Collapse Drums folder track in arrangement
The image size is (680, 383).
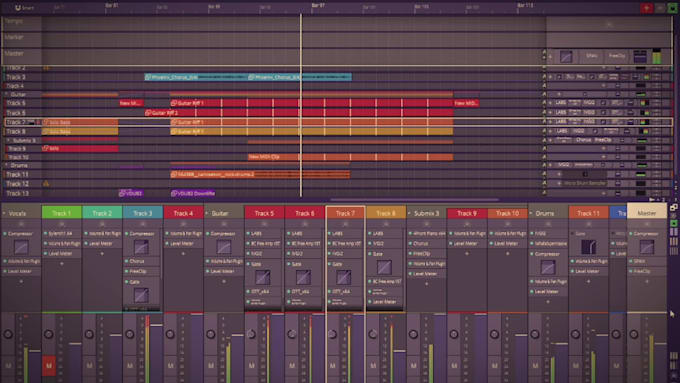(x=7, y=165)
